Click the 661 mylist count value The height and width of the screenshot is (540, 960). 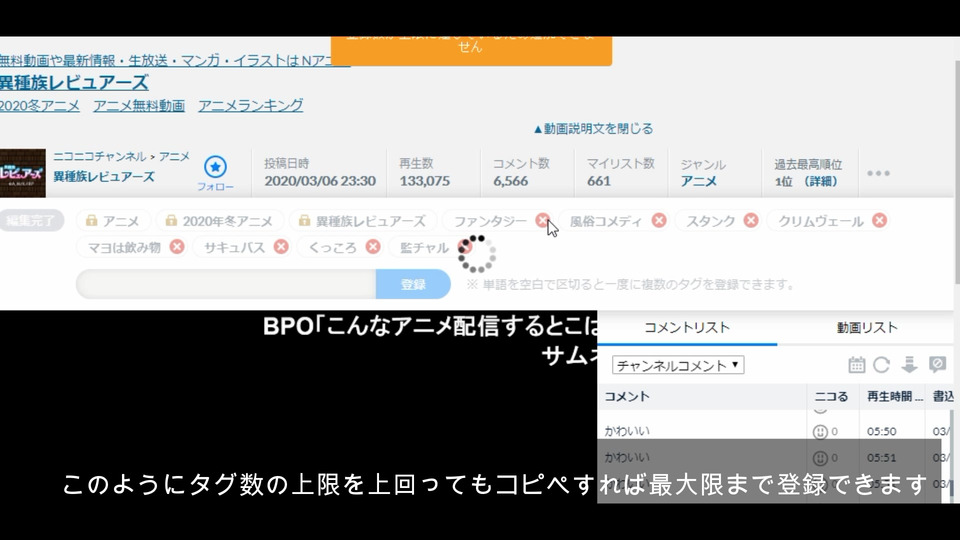[598, 181]
